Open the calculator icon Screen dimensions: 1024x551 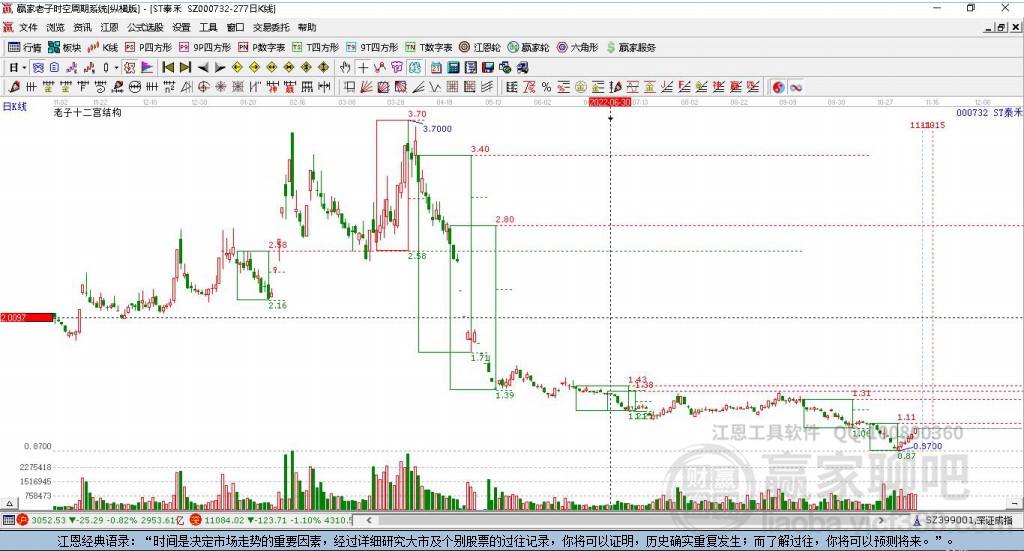tap(453, 67)
